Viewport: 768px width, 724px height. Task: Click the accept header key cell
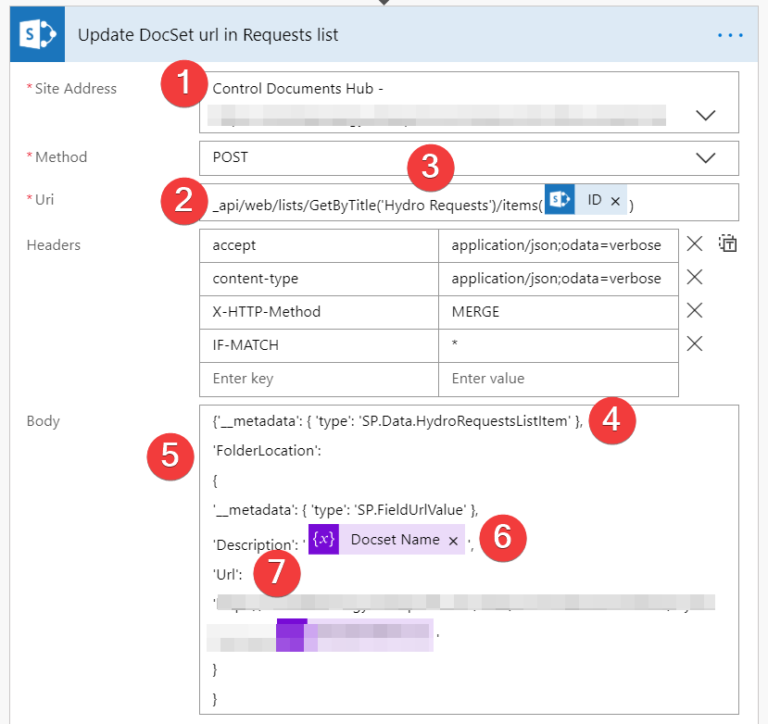coord(319,245)
